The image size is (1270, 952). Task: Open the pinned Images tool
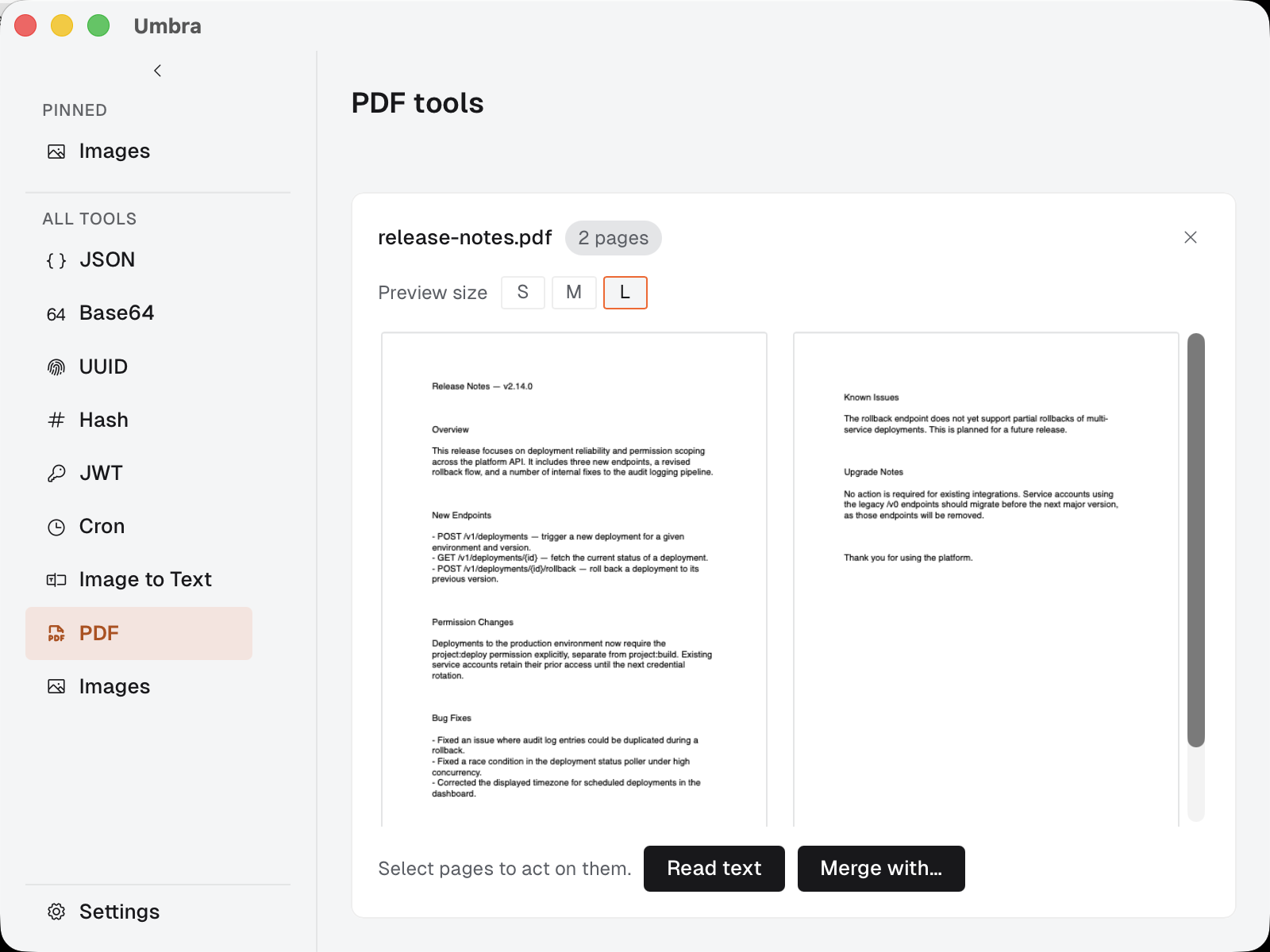pyautogui.click(x=114, y=152)
